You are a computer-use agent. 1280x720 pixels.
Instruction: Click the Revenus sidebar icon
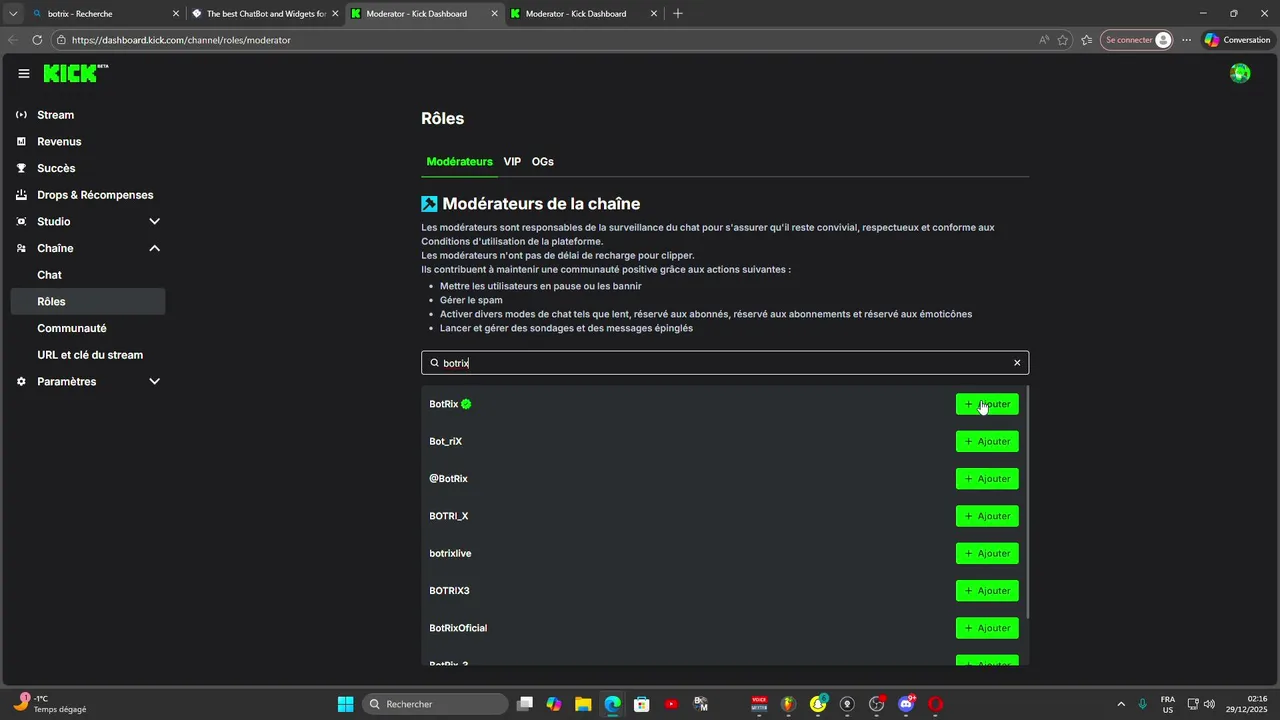pyautogui.click(x=21, y=142)
